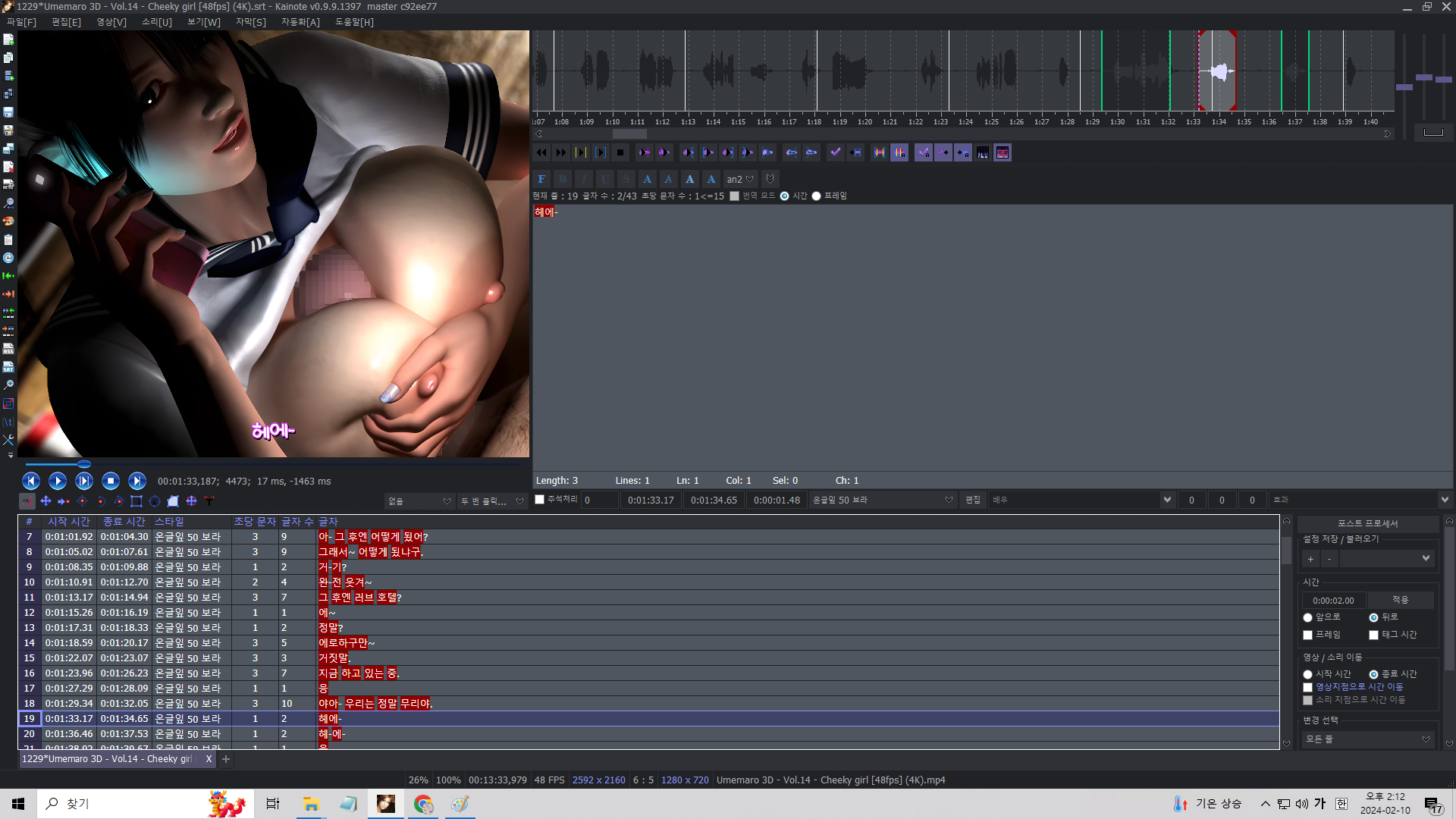Select the 앞으로 forward radio button
The image size is (1456, 819).
click(x=1307, y=618)
